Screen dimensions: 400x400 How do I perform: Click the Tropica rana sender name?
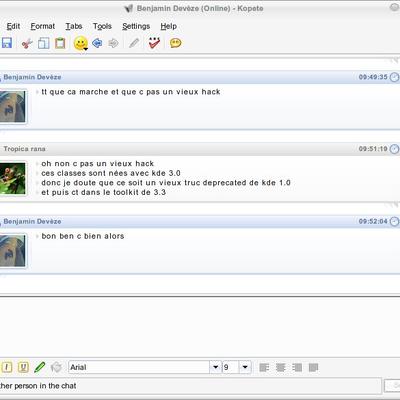click(x=24, y=149)
